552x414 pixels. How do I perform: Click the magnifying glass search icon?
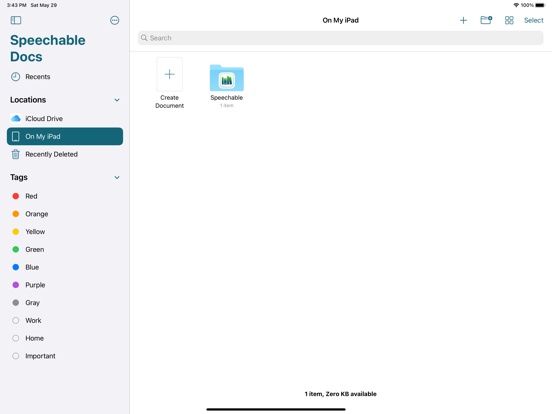point(144,38)
